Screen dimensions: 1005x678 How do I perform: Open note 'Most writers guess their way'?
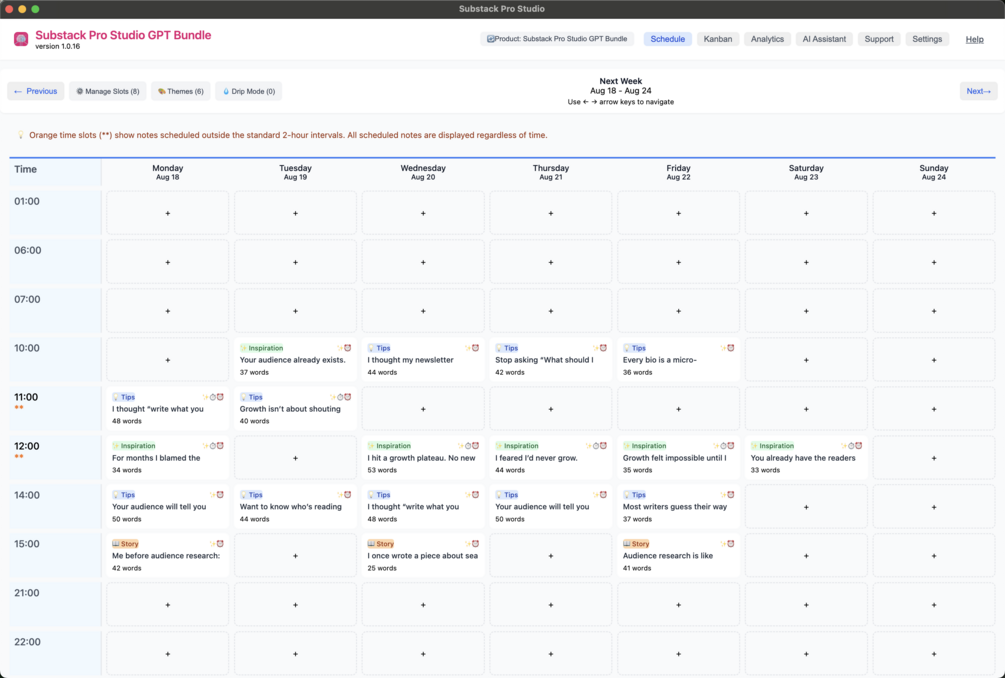click(x=678, y=507)
